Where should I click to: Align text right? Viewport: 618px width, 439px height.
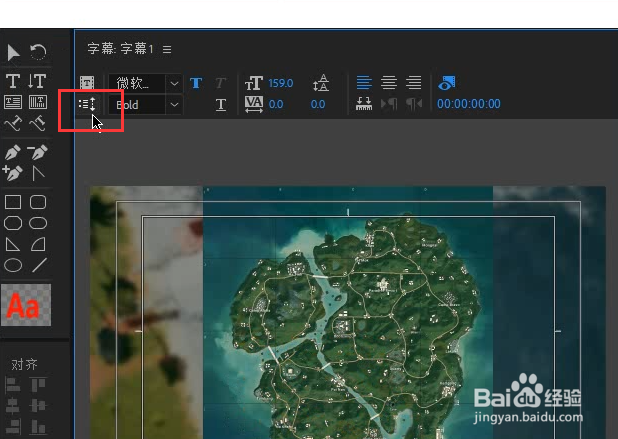click(x=414, y=83)
